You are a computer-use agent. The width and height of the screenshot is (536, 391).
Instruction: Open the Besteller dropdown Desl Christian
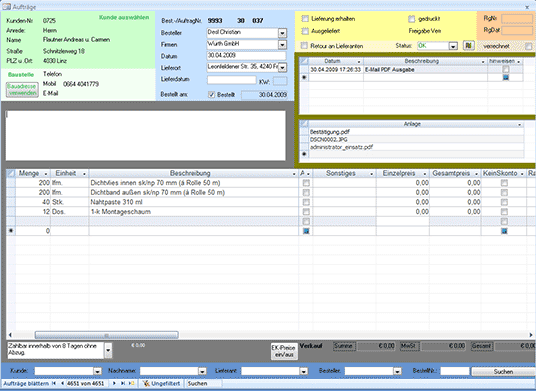click(282, 33)
